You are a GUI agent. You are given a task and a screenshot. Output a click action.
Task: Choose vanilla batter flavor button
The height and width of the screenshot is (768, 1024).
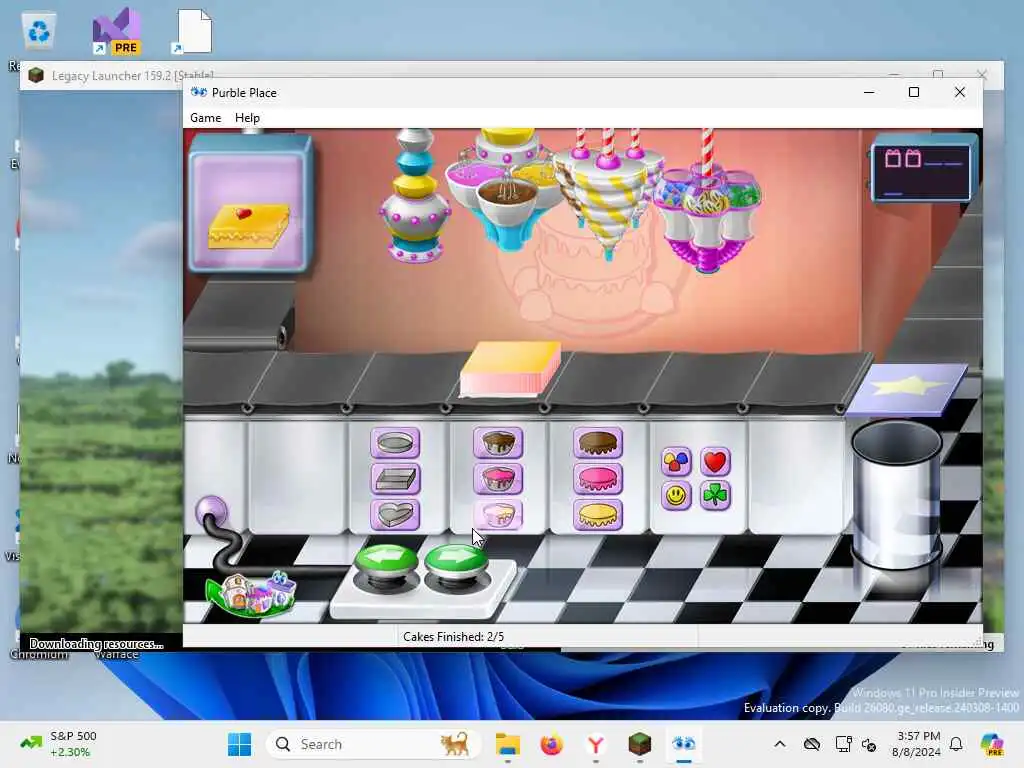[x=498, y=514]
